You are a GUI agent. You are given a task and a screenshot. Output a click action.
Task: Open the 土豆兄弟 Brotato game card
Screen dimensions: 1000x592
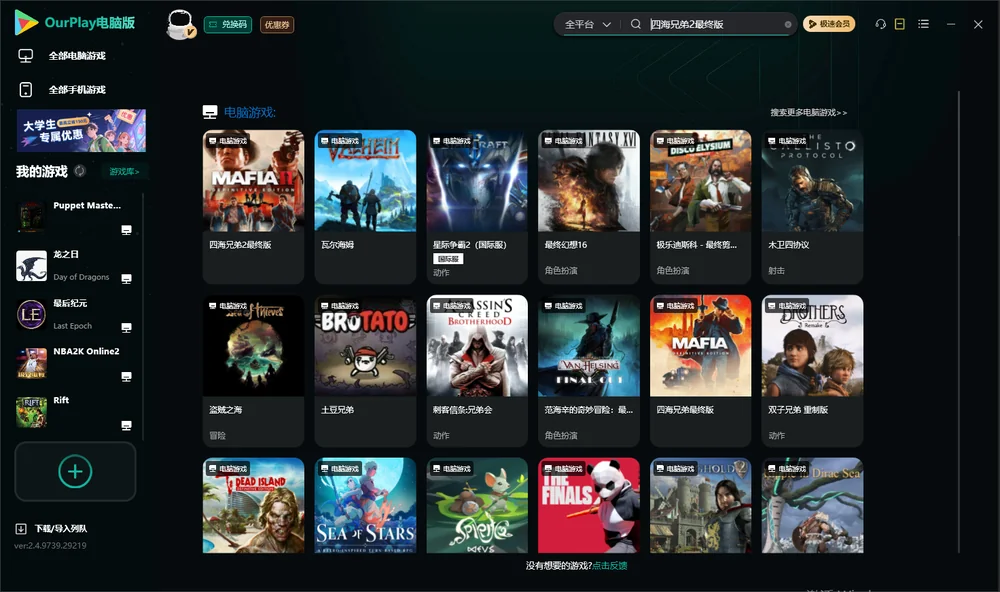click(x=365, y=371)
